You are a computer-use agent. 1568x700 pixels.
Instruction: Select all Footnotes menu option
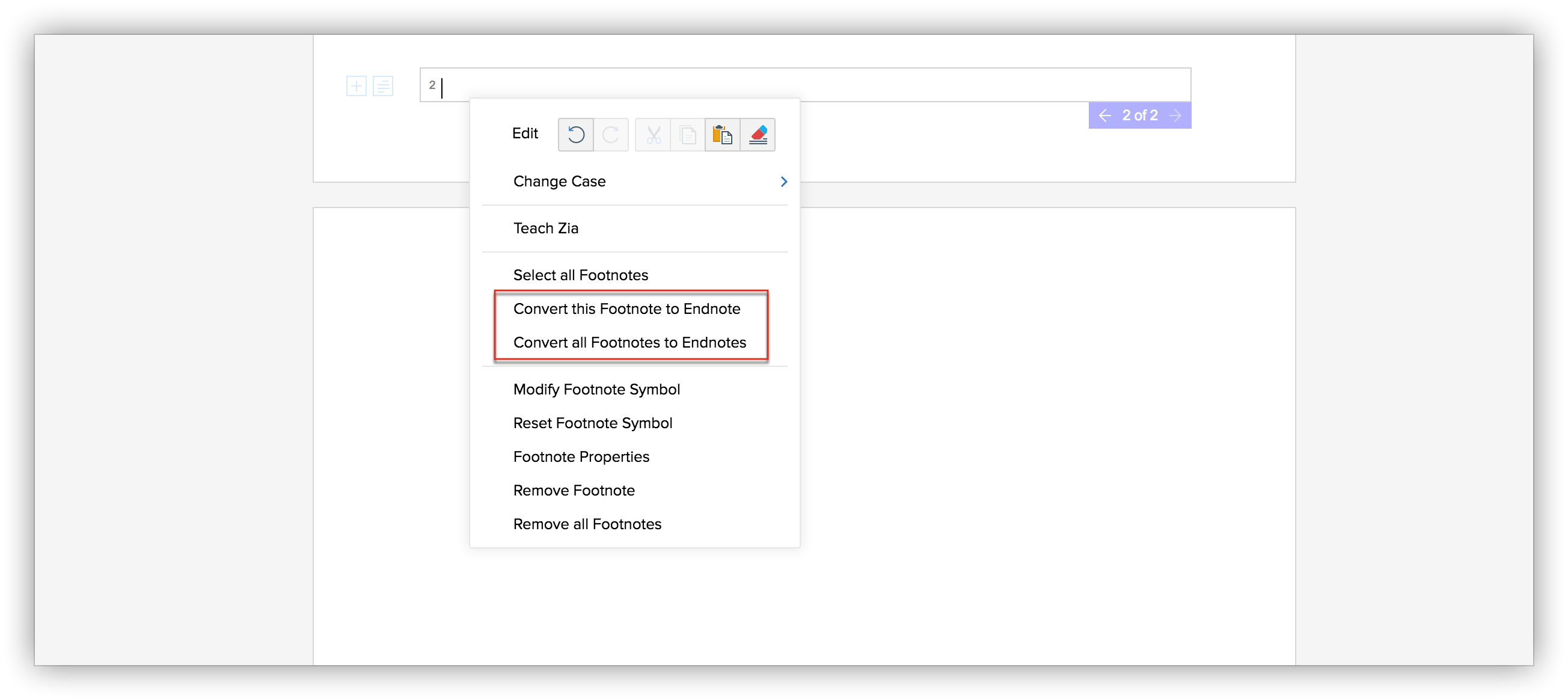(x=580, y=275)
